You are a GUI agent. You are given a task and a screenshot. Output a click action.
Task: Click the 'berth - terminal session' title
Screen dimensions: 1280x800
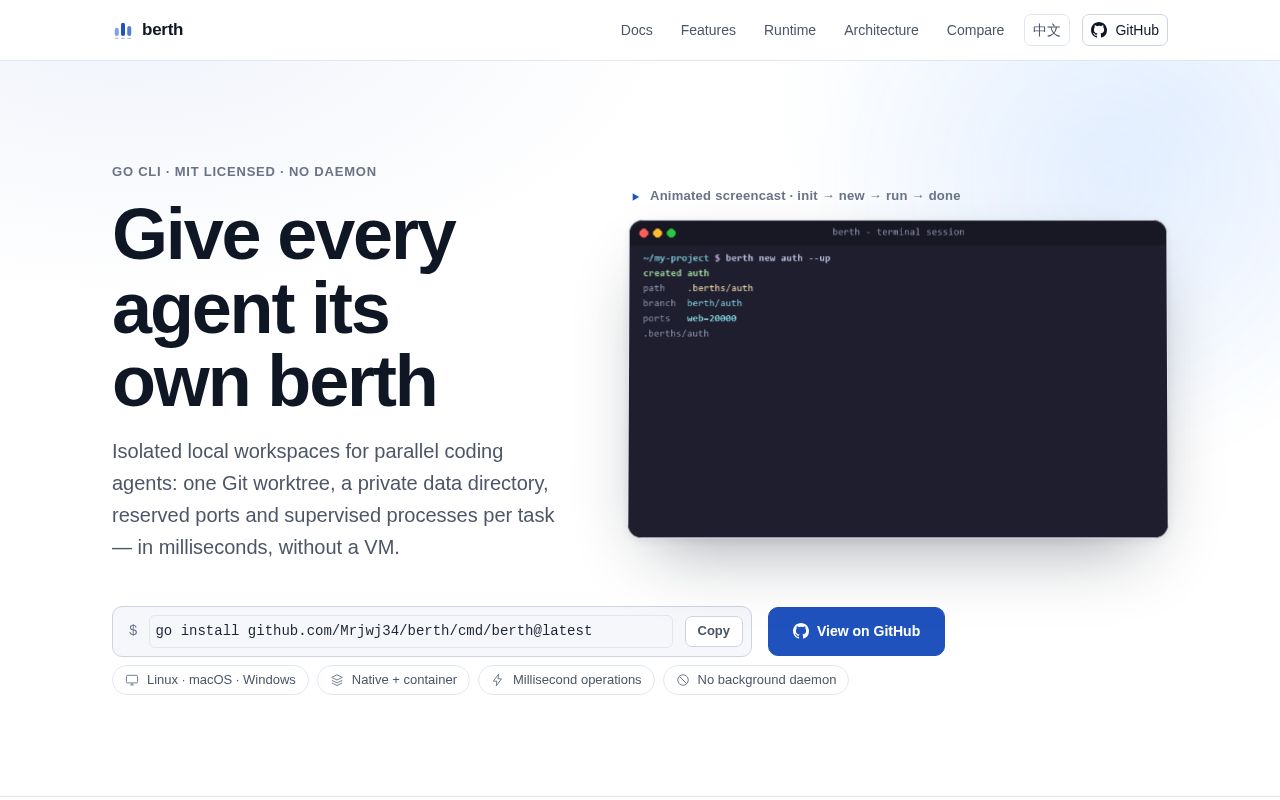pyautogui.click(x=898, y=232)
